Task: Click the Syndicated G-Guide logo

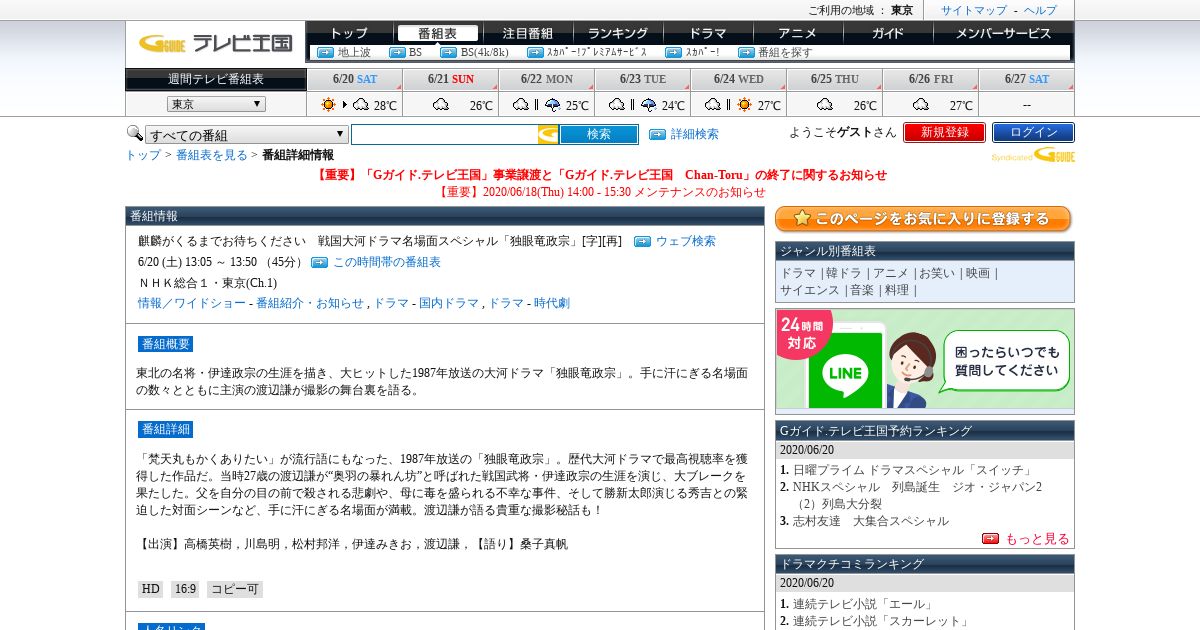Action: (x=1033, y=155)
